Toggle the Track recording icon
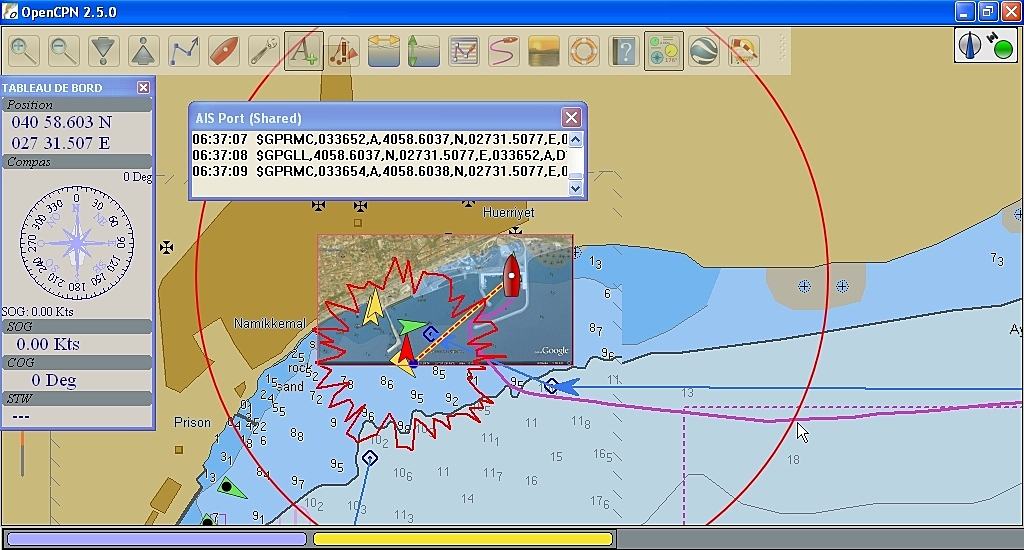The width and height of the screenshot is (1024, 550). coord(504,51)
